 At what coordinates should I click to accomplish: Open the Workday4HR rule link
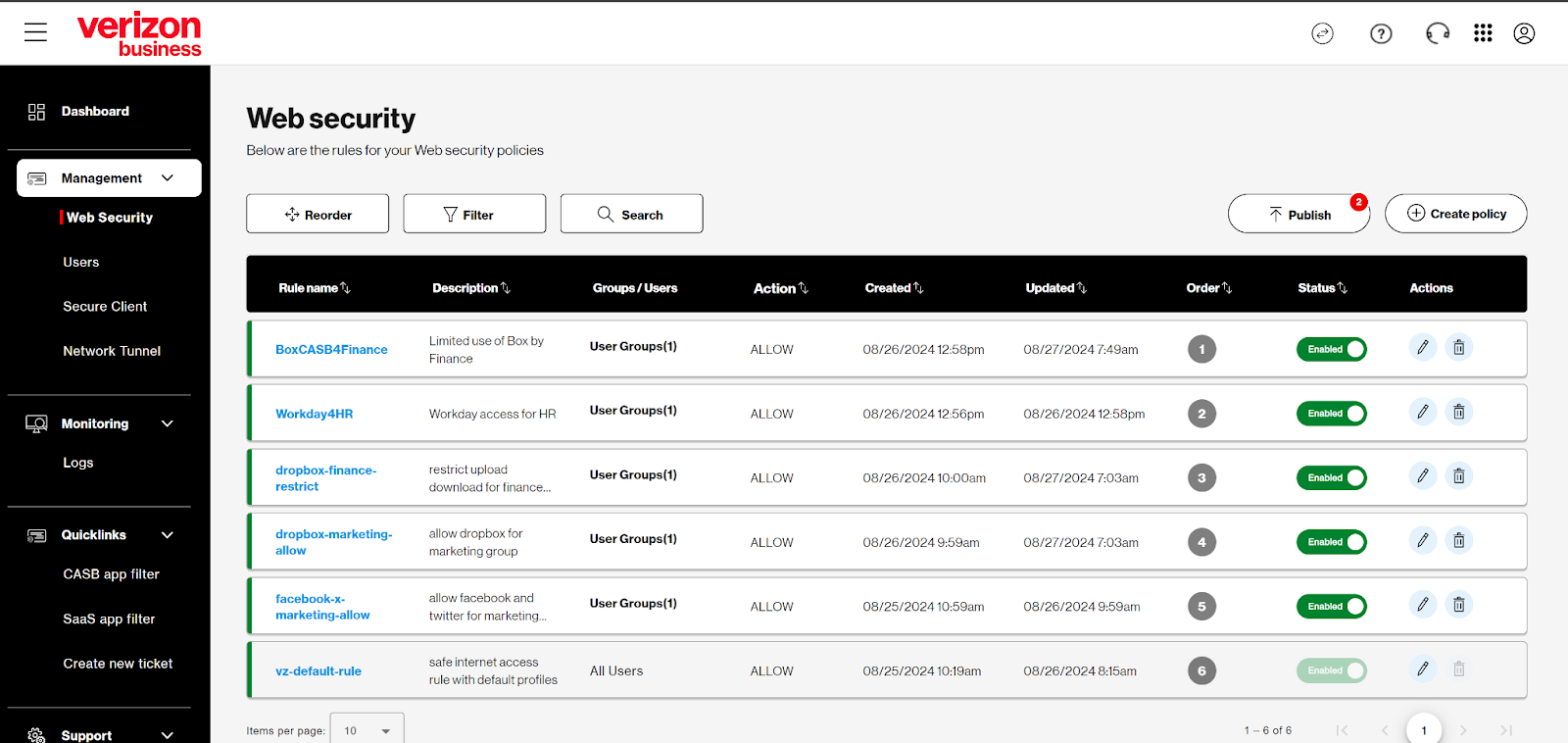[314, 415]
